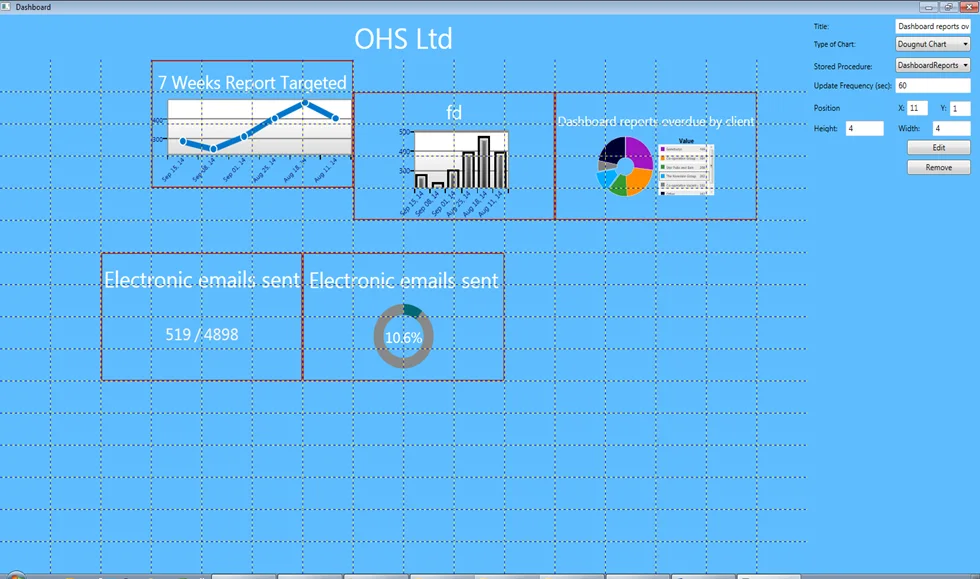The height and width of the screenshot is (579, 980).
Task: Select the fd bar chart
Action: pos(454,156)
